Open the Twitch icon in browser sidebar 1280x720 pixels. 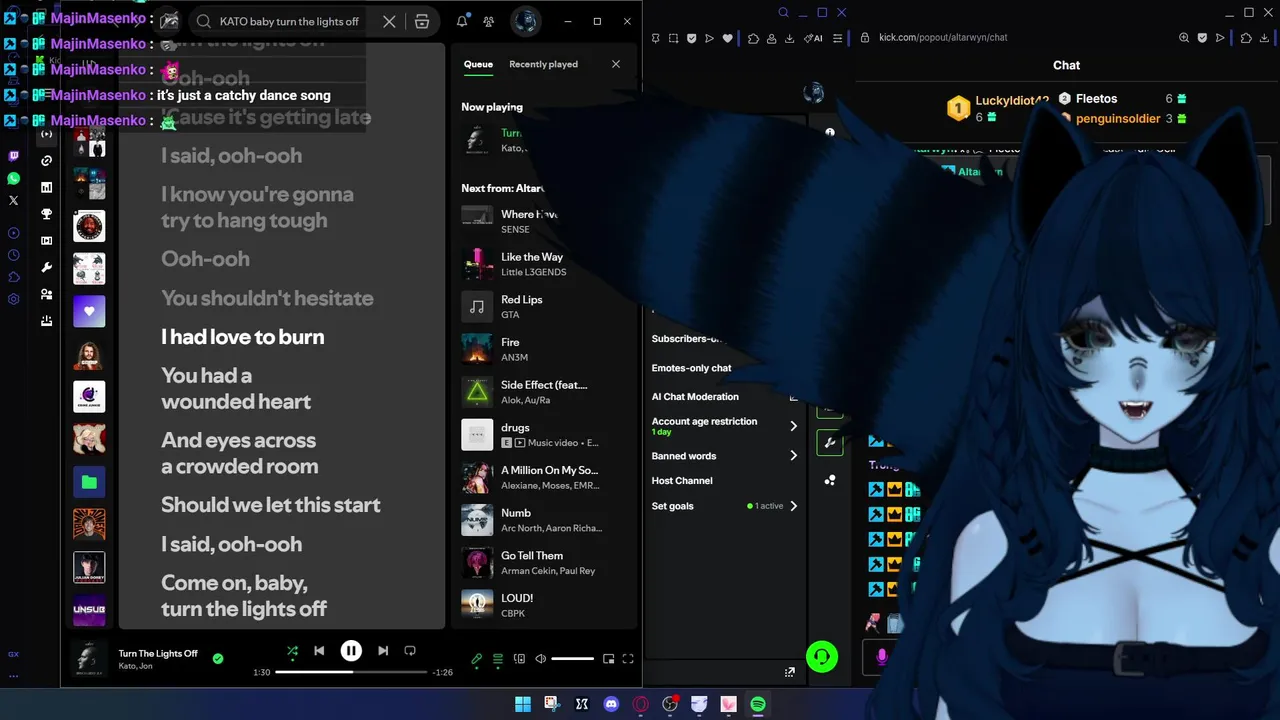(x=14, y=156)
